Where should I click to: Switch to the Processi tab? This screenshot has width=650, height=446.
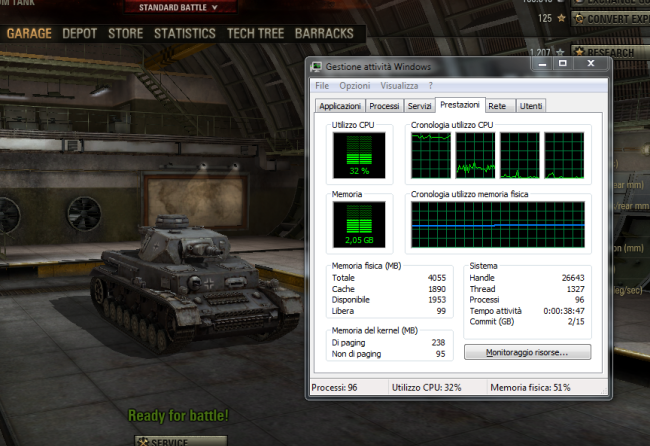point(384,105)
